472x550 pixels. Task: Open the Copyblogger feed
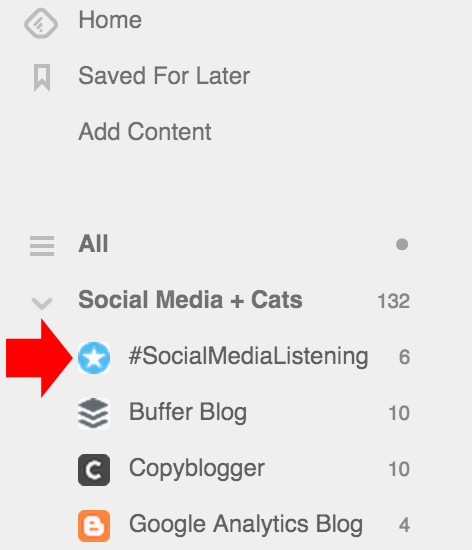tap(197, 469)
